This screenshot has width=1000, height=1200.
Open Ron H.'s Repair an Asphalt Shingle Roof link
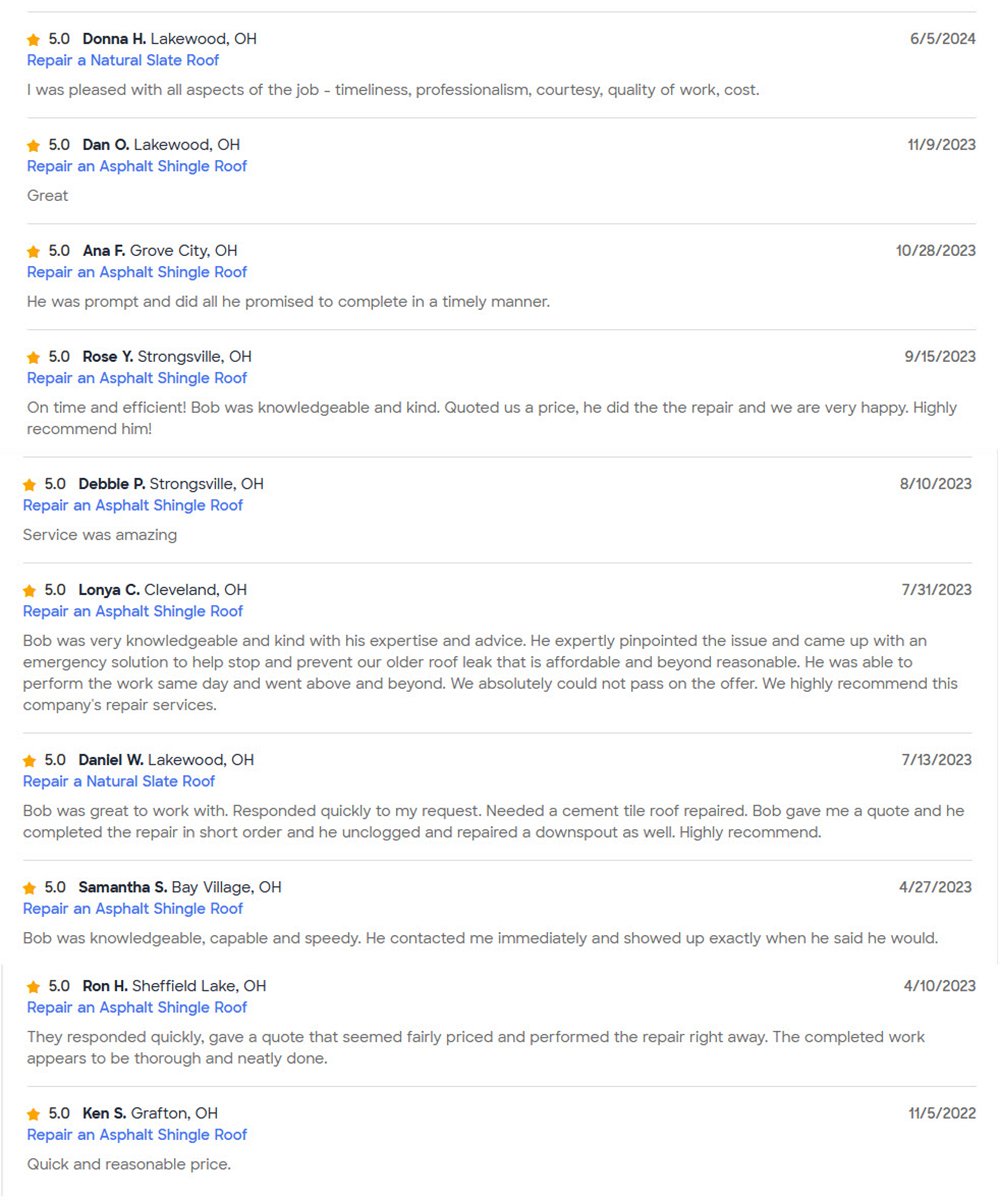(137, 1008)
